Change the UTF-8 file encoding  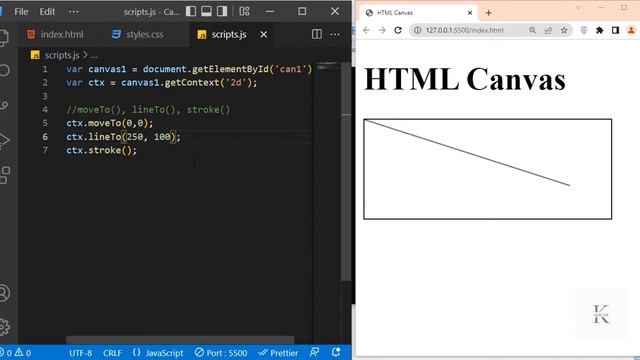point(80,353)
